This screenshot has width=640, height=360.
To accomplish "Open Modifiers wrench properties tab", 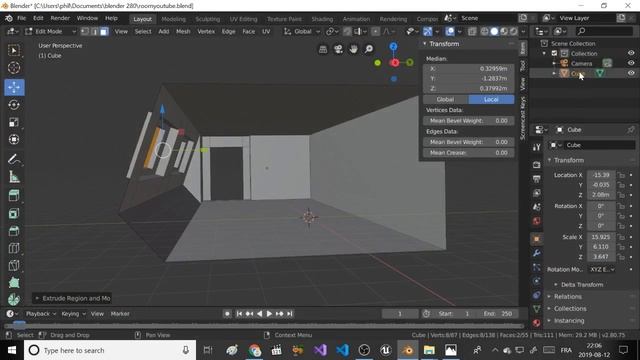I will point(536,253).
